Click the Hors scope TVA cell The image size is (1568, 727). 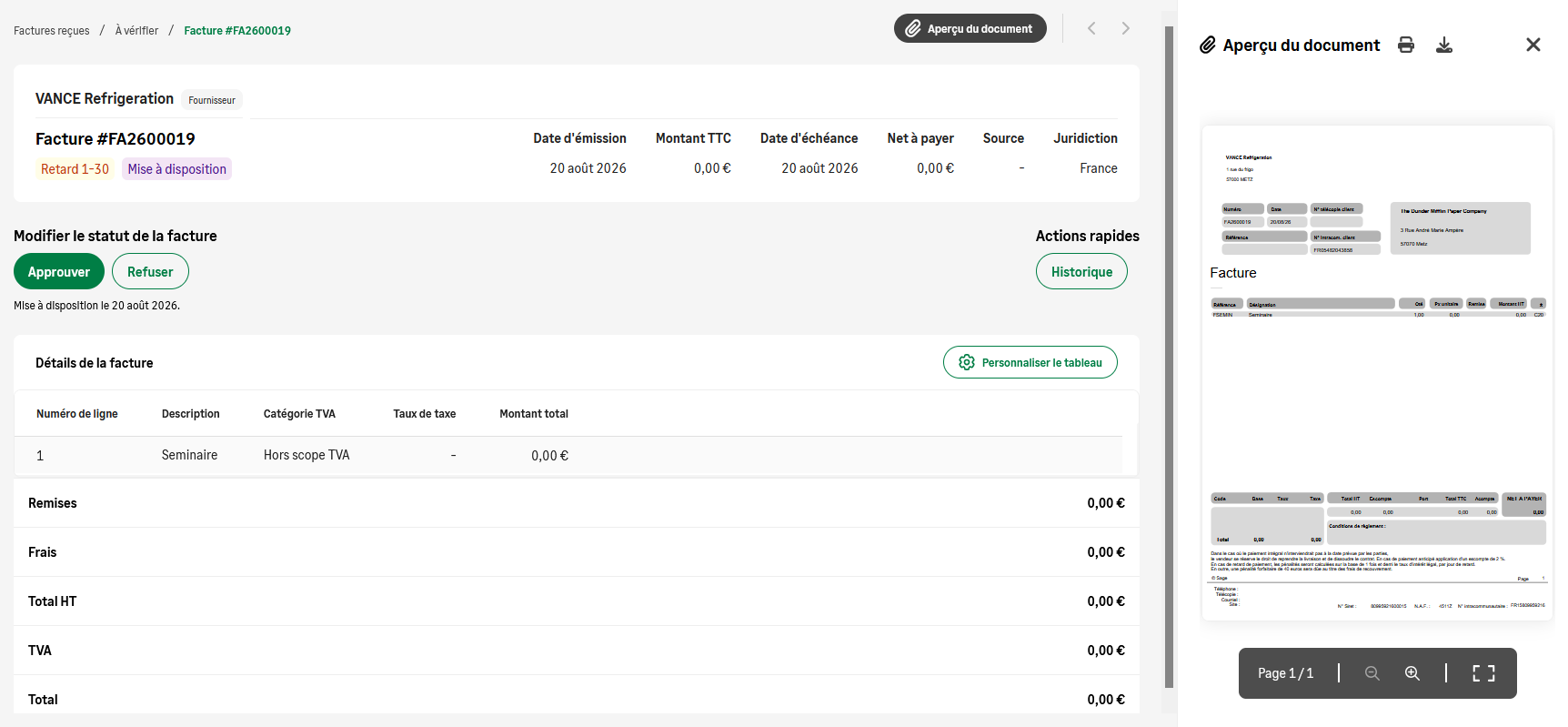click(307, 455)
